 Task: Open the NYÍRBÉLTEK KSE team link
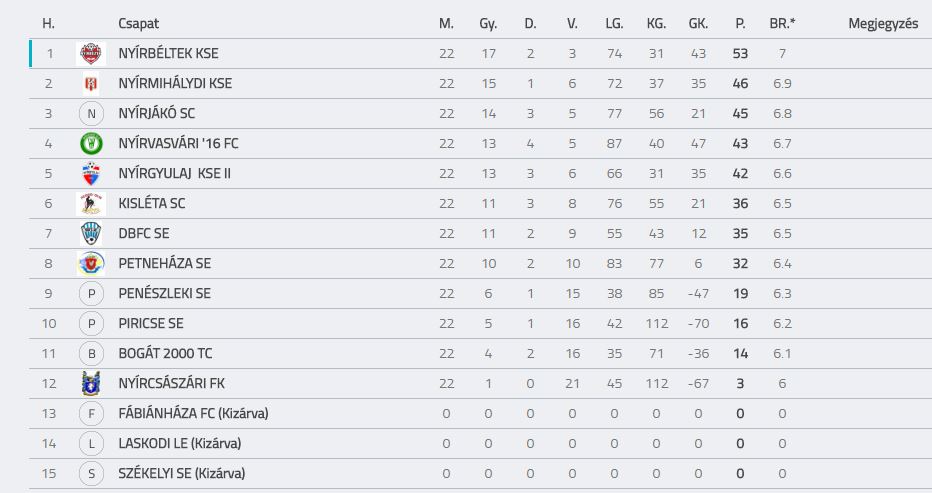click(168, 54)
